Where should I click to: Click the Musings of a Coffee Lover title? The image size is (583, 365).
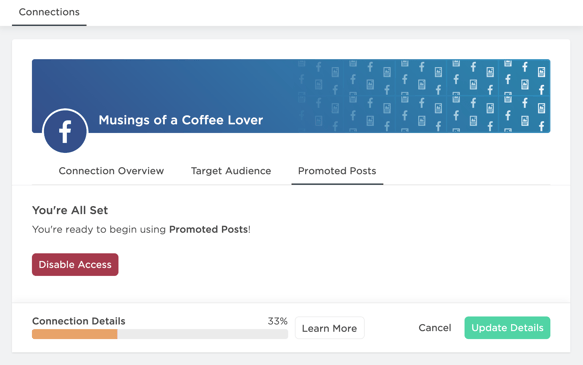pyautogui.click(x=181, y=120)
